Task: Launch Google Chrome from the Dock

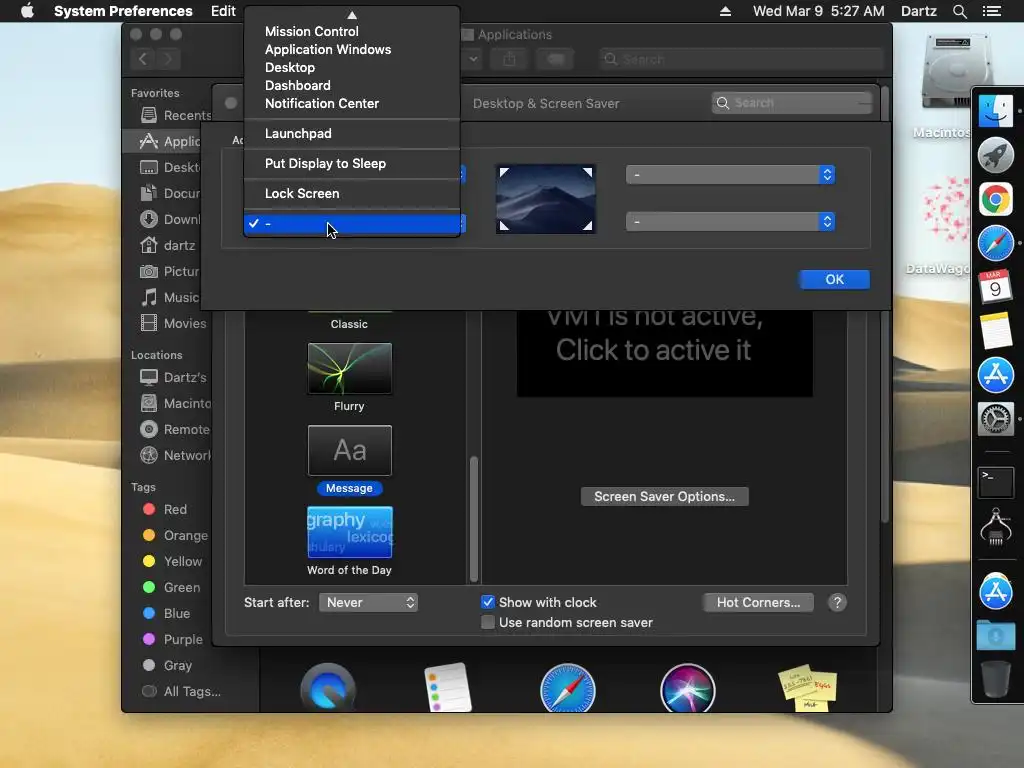Action: (x=995, y=199)
